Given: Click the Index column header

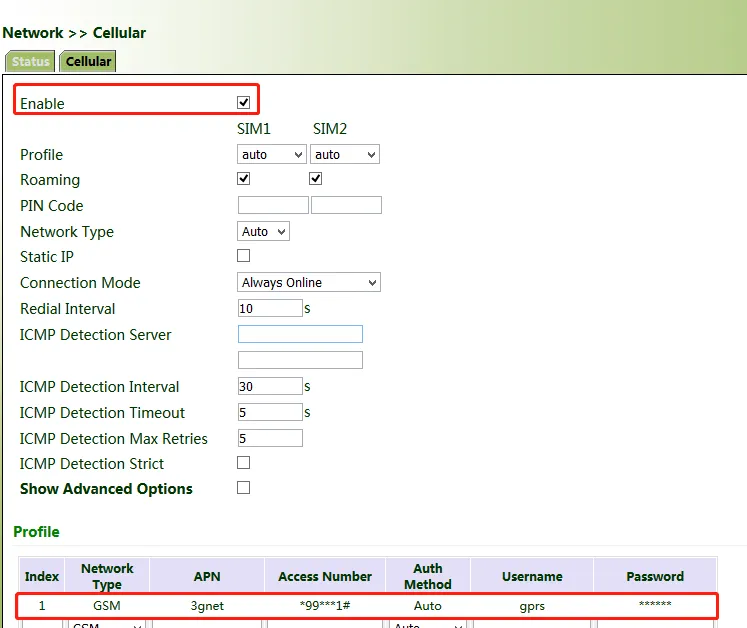Looking at the screenshot, I should pyautogui.click(x=42, y=576).
